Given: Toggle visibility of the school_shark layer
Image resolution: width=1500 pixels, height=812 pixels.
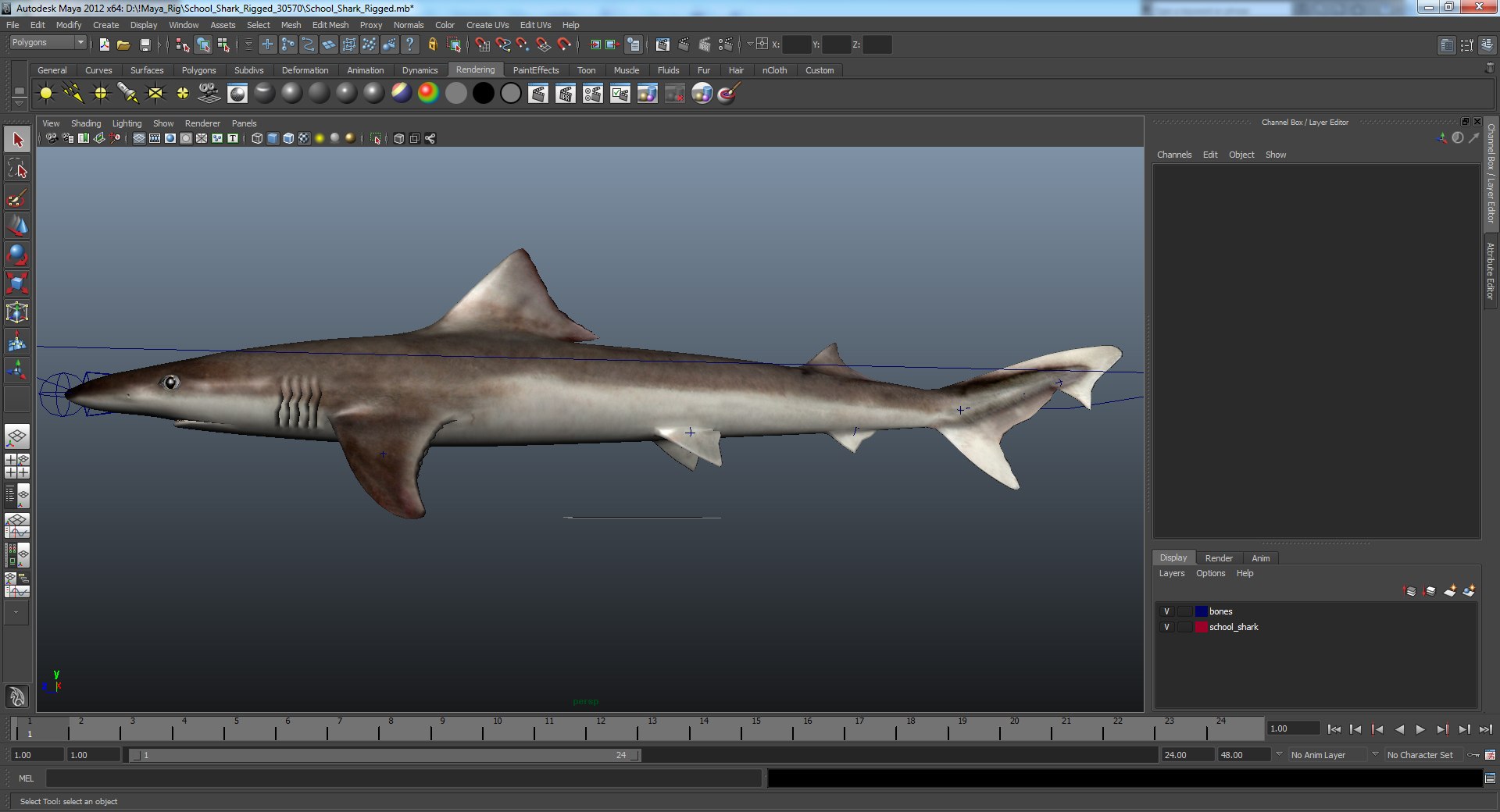Looking at the screenshot, I should click(x=1166, y=627).
